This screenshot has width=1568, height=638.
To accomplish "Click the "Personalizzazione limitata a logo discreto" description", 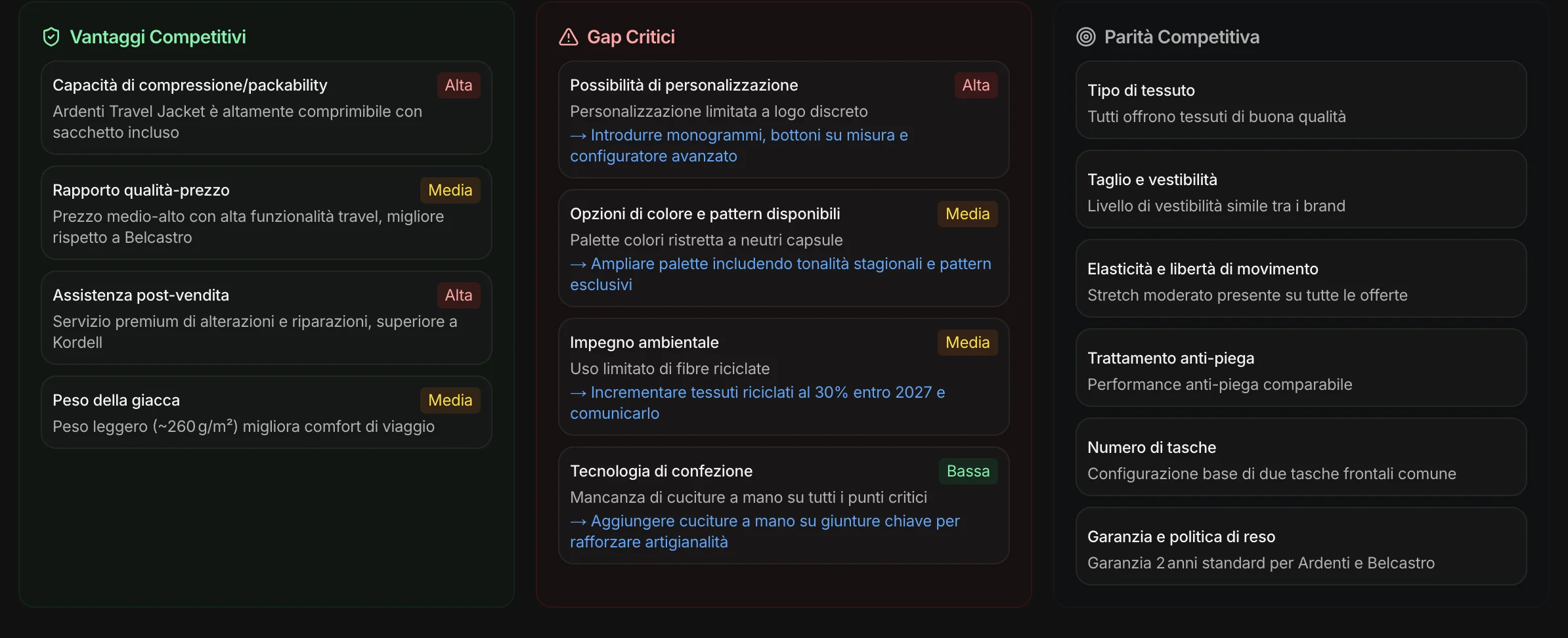I will [719, 112].
